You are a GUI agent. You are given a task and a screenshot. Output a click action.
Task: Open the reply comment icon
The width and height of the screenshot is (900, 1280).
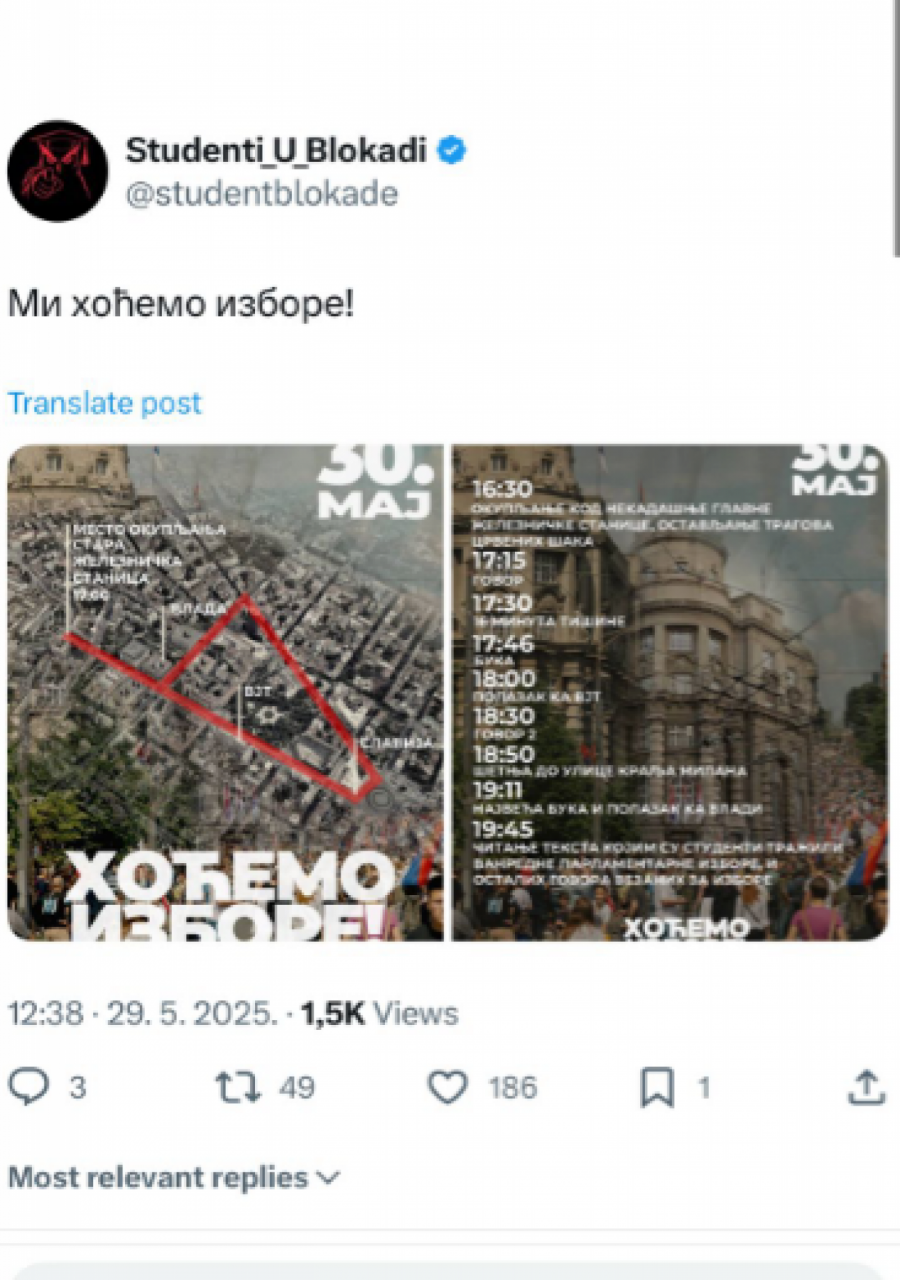click(28, 1087)
